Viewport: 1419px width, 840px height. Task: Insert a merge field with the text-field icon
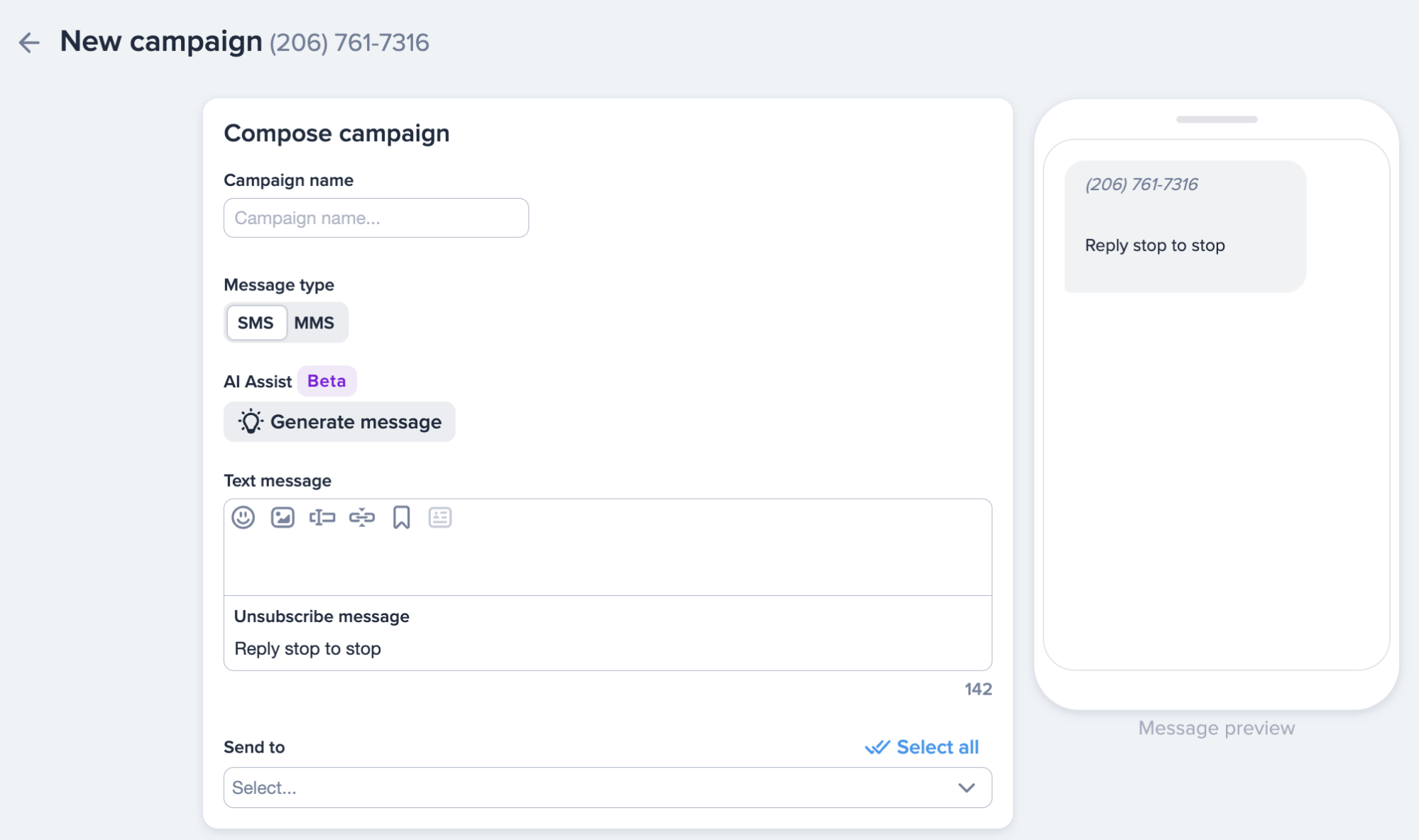tap(322, 518)
